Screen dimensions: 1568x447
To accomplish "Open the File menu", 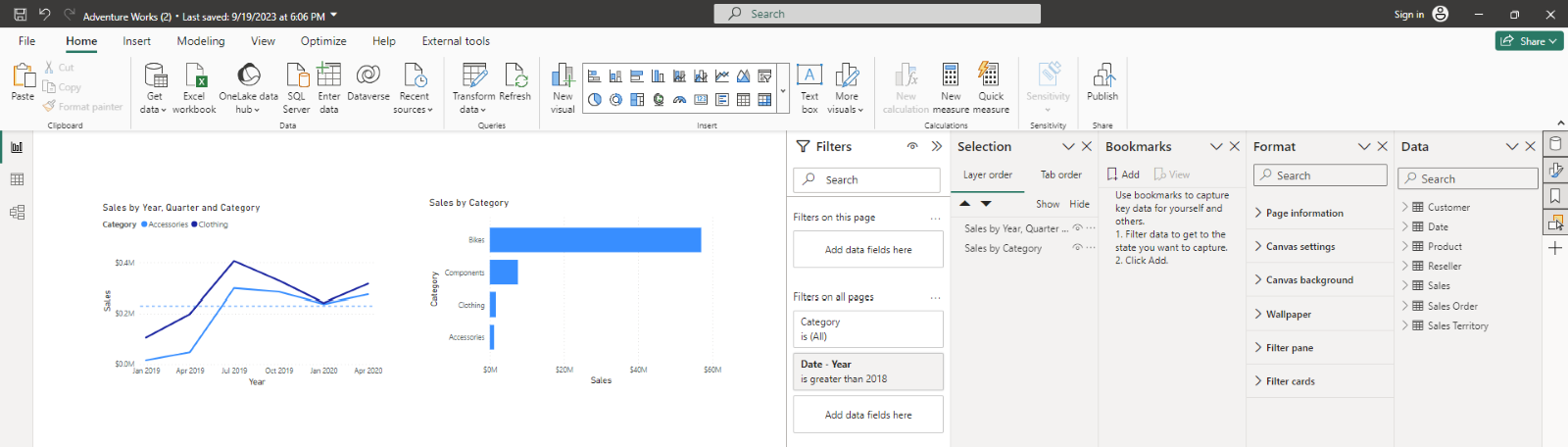I will (x=26, y=41).
